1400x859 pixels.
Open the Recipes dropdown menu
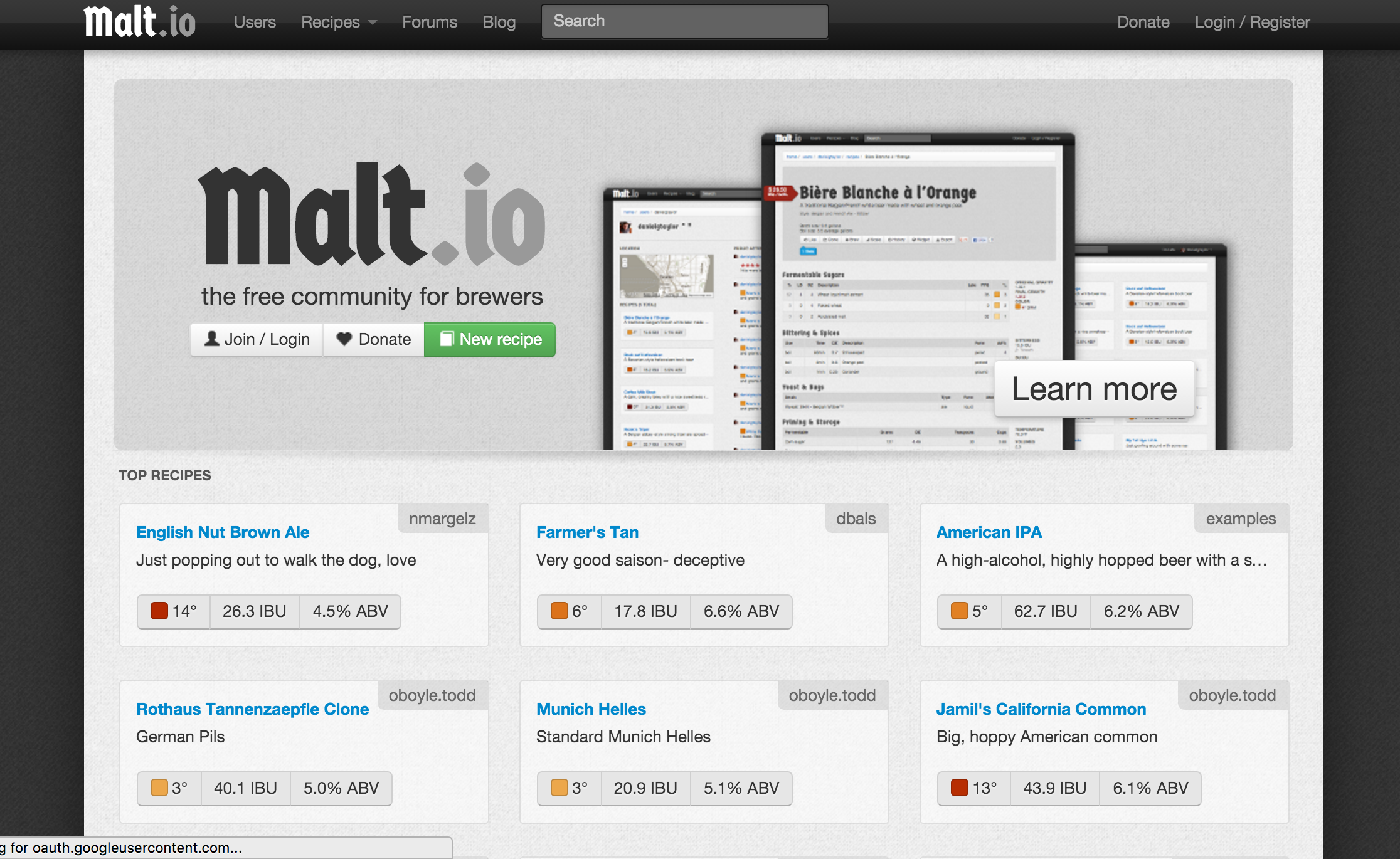pos(338,21)
